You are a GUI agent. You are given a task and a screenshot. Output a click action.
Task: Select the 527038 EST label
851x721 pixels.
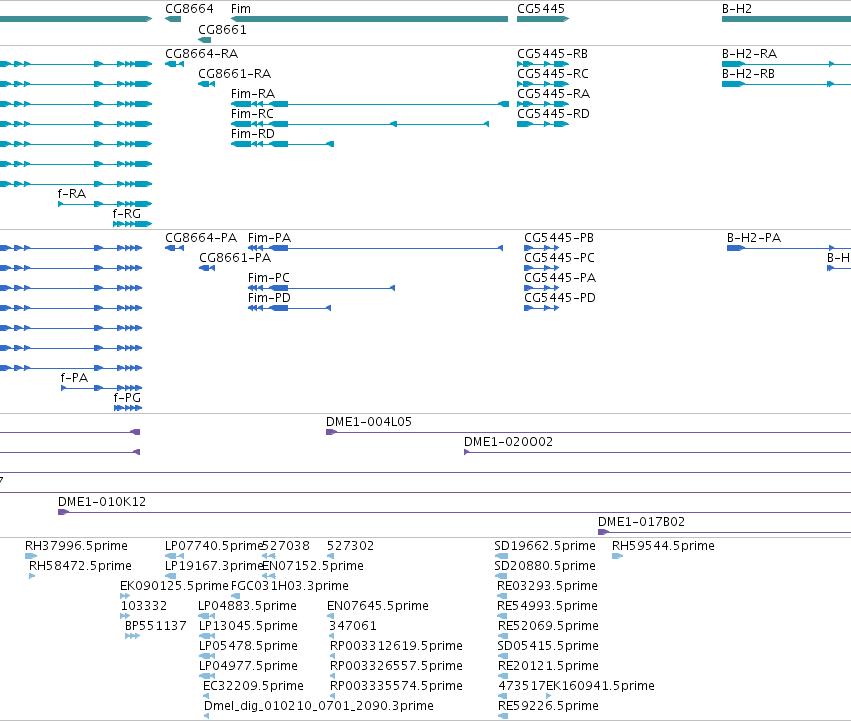(x=286, y=546)
